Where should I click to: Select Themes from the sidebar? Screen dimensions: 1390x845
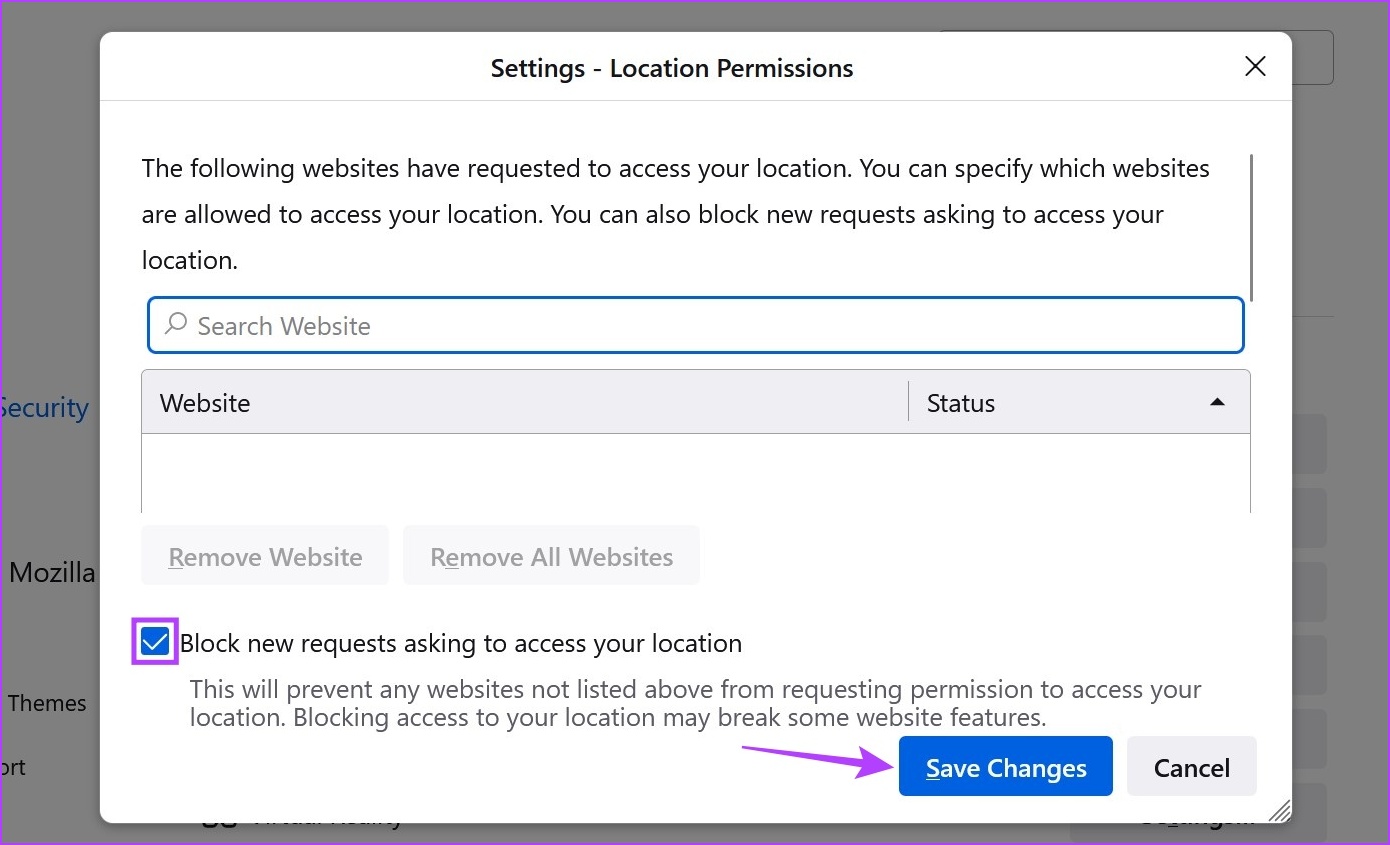coord(46,703)
